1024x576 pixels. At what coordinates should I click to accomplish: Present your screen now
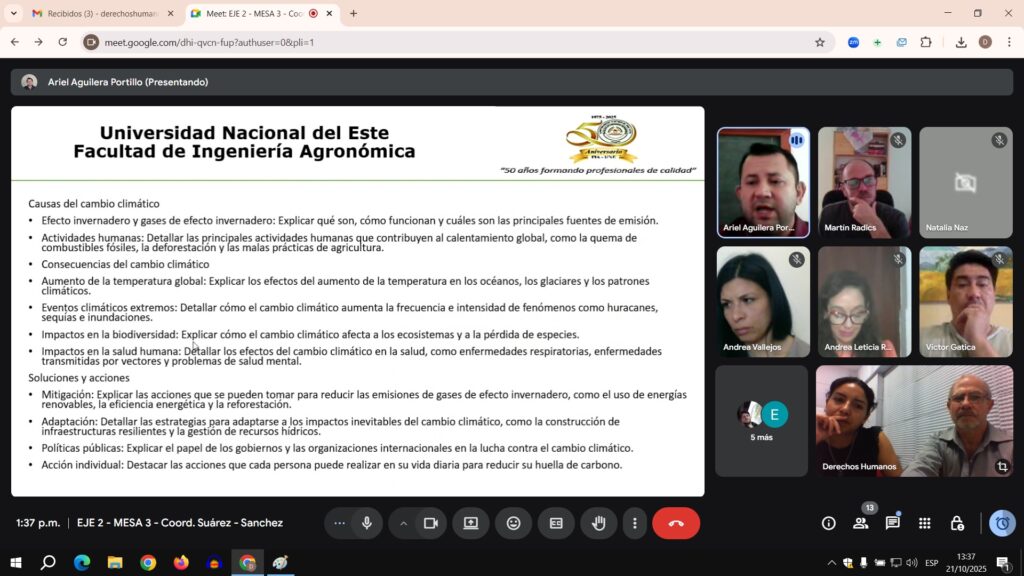click(470, 522)
